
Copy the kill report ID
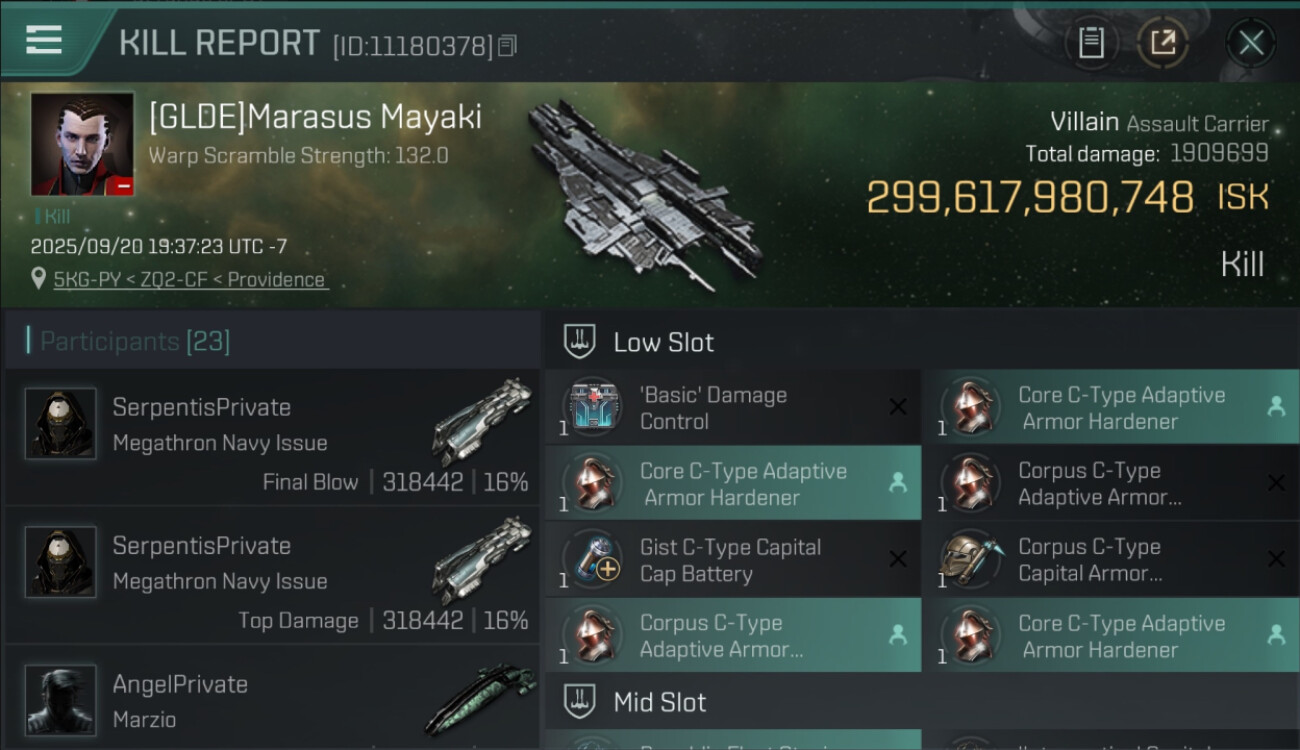508,46
